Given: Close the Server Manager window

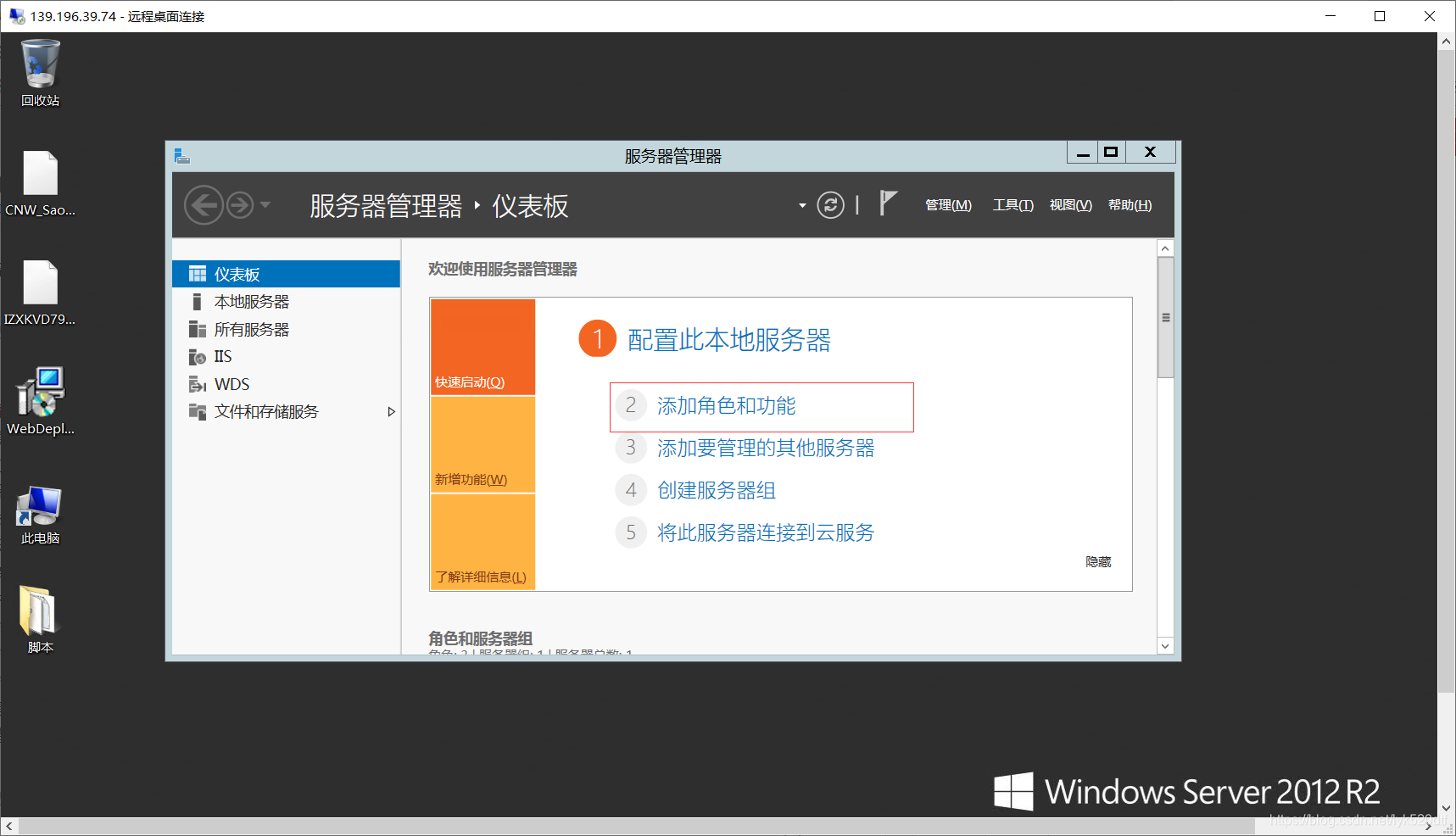Looking at the screenshot, I should pos(1151,153).
